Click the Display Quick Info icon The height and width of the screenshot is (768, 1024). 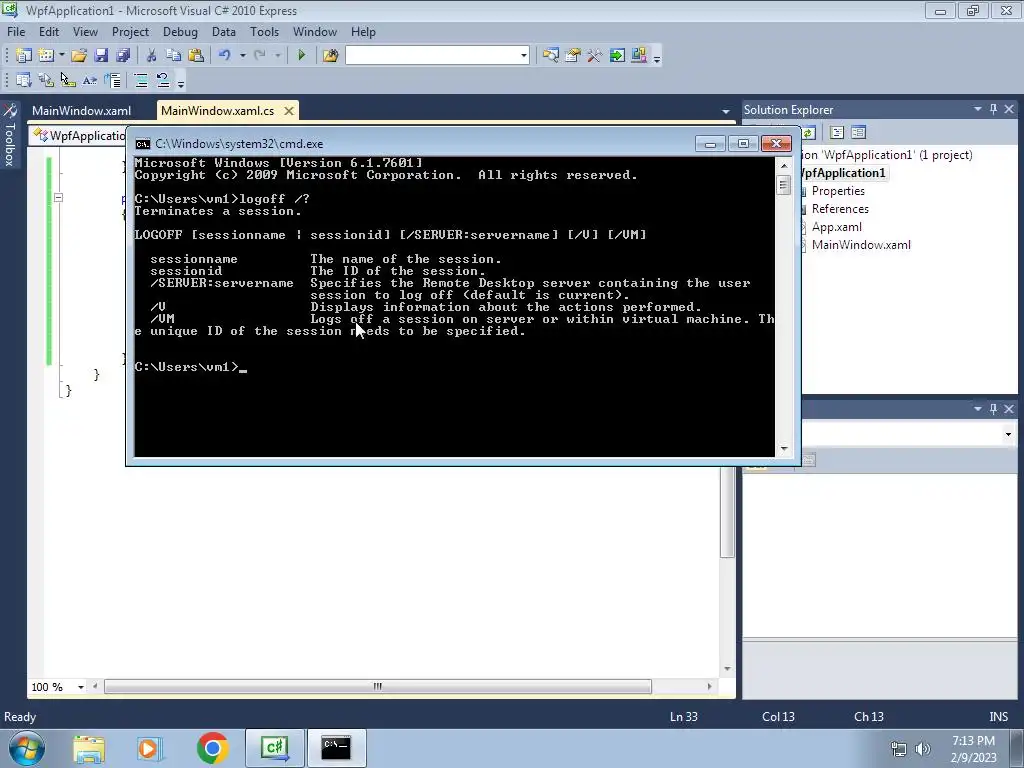[x=68, y=80]
